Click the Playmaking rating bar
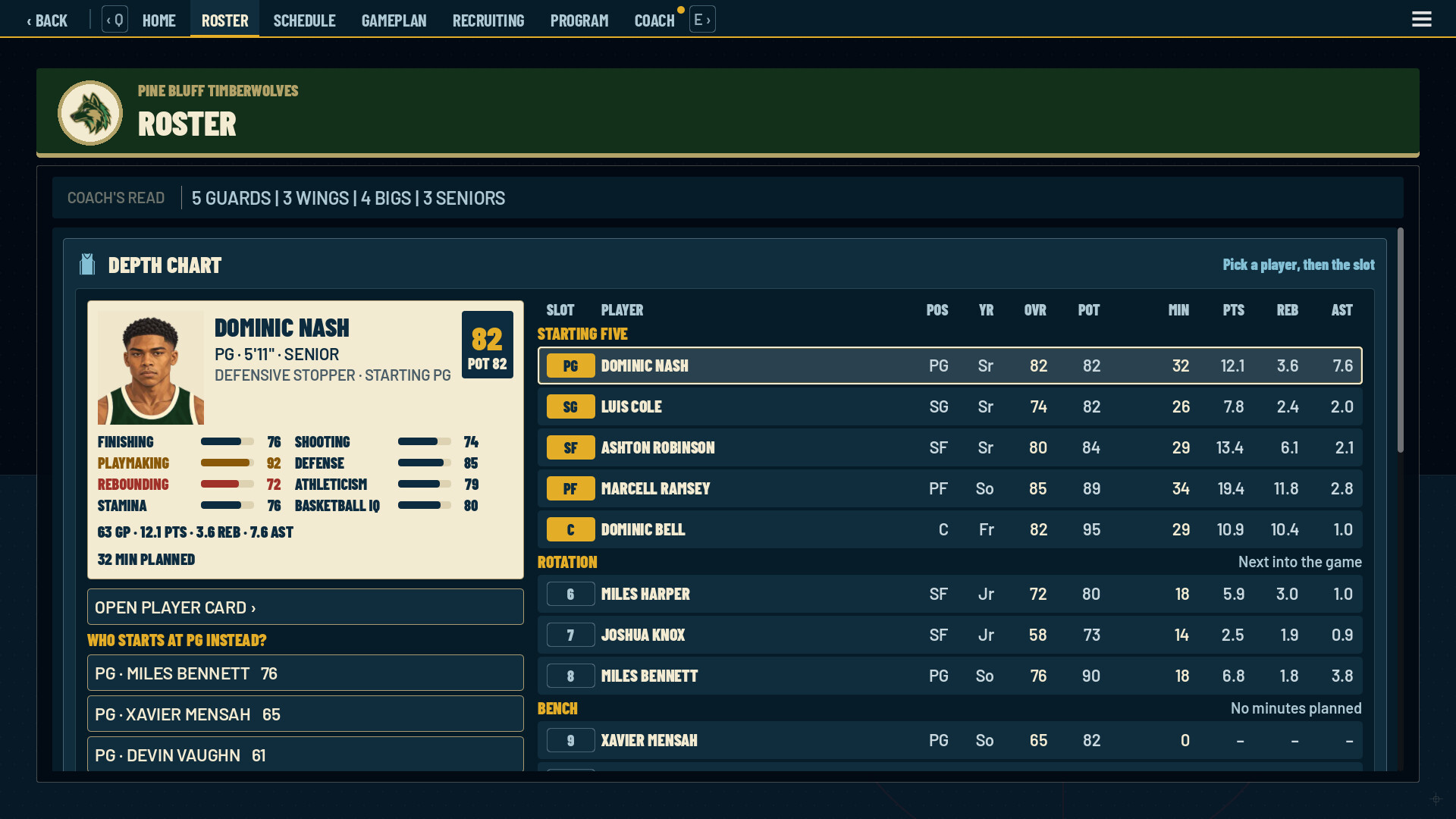Viewport: 1456px width, 819px height. pyautogui.click(x=227, y=463)
